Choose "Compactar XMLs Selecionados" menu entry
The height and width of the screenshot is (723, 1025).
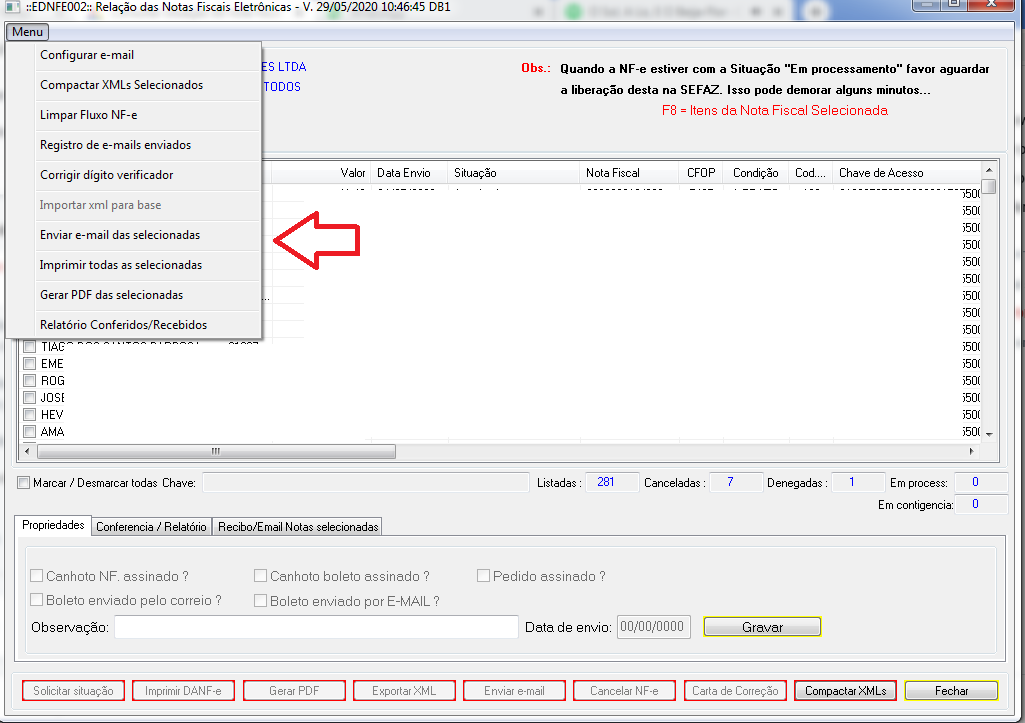(x=121, y=85)
